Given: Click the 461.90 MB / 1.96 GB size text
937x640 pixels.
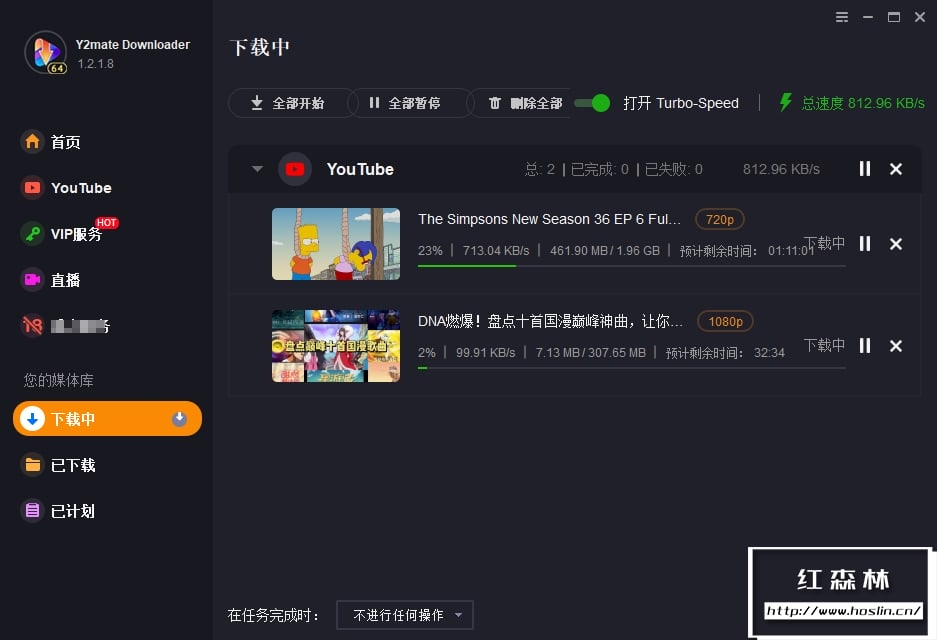Looking at the screenshot, I should [604, 251].
